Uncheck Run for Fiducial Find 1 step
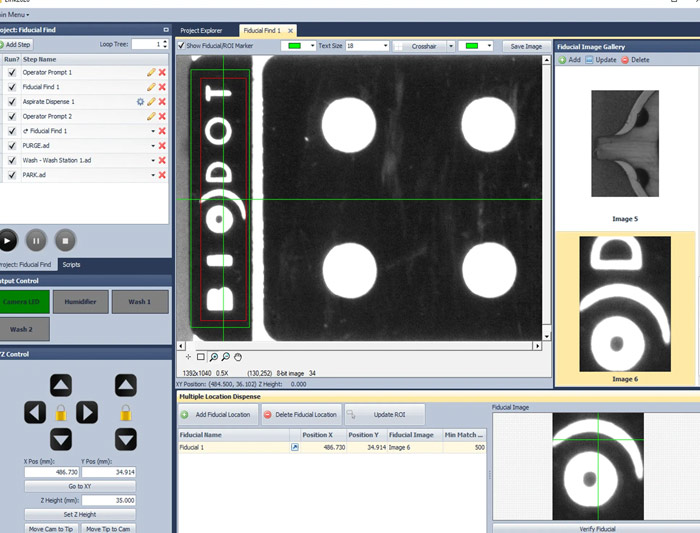The width and height of the screenshot is (700, 533). click(12, 87)
